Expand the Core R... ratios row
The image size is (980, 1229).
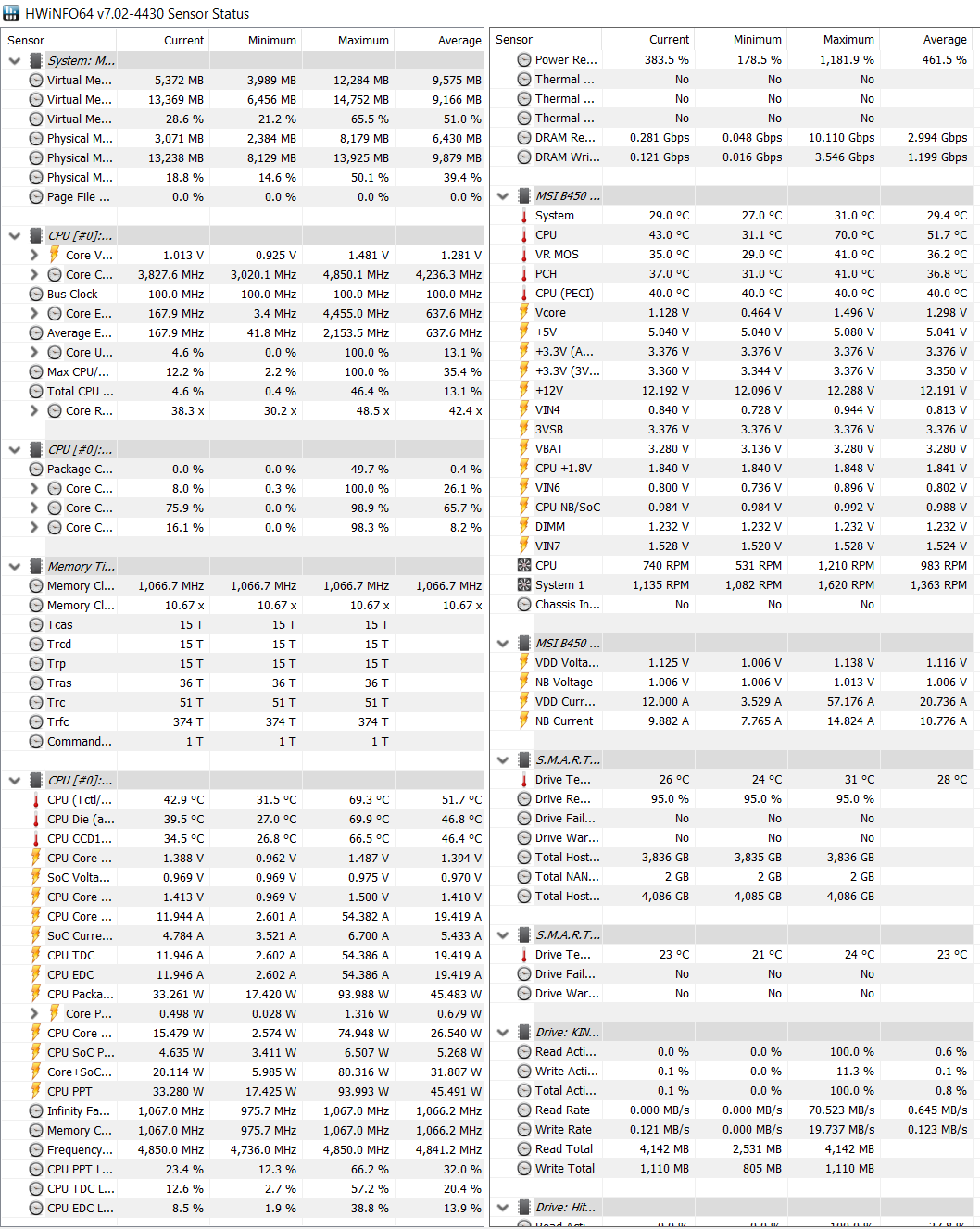pyautogui.click(x=33, y=410)
